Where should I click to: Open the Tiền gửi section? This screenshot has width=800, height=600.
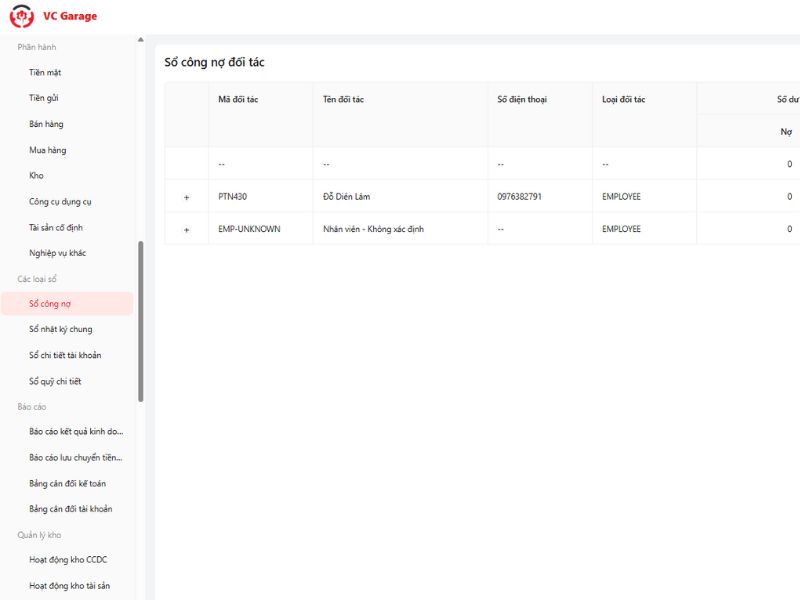(x=42, y=98)
